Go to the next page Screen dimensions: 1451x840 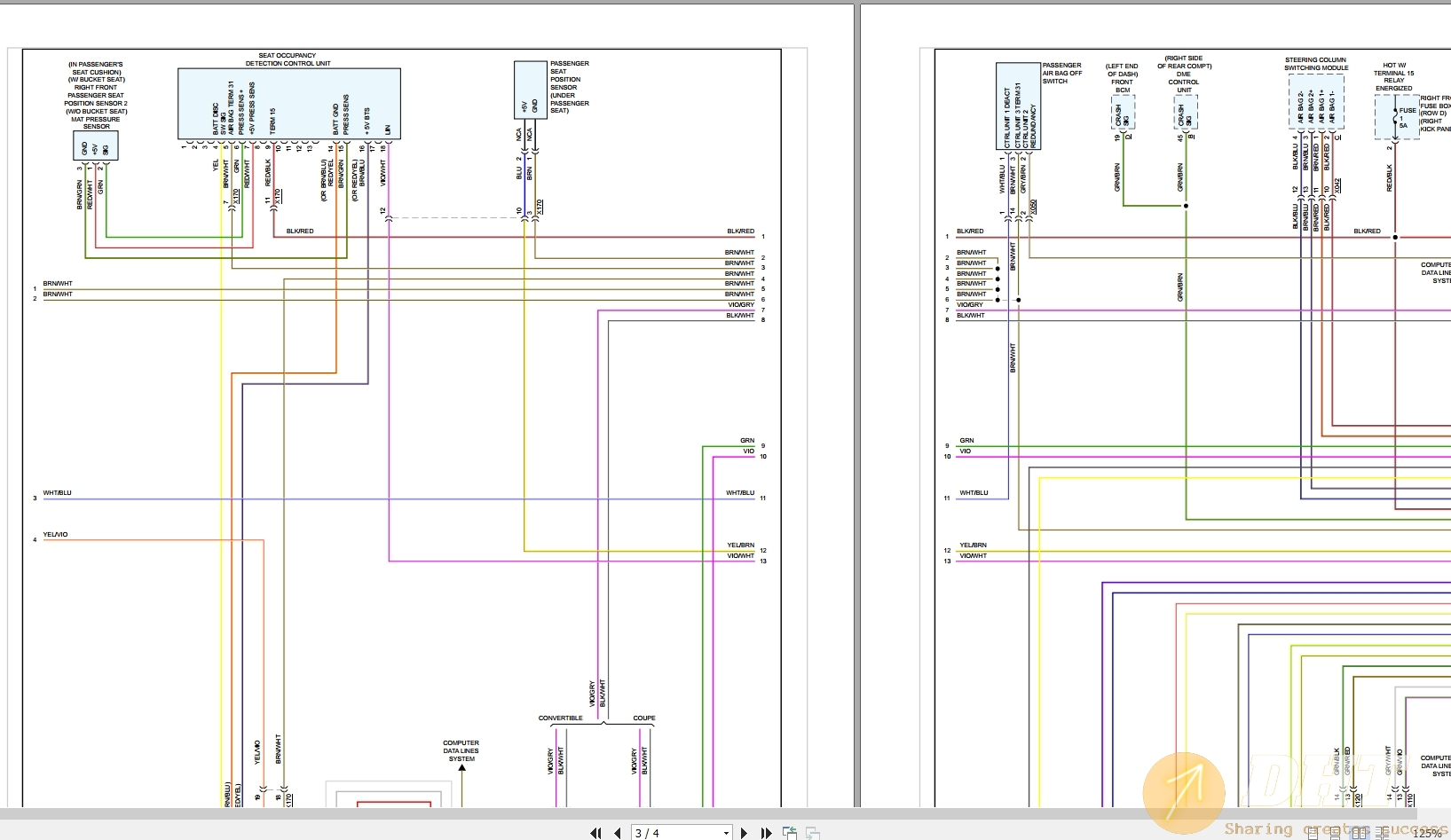click(744, 833)
